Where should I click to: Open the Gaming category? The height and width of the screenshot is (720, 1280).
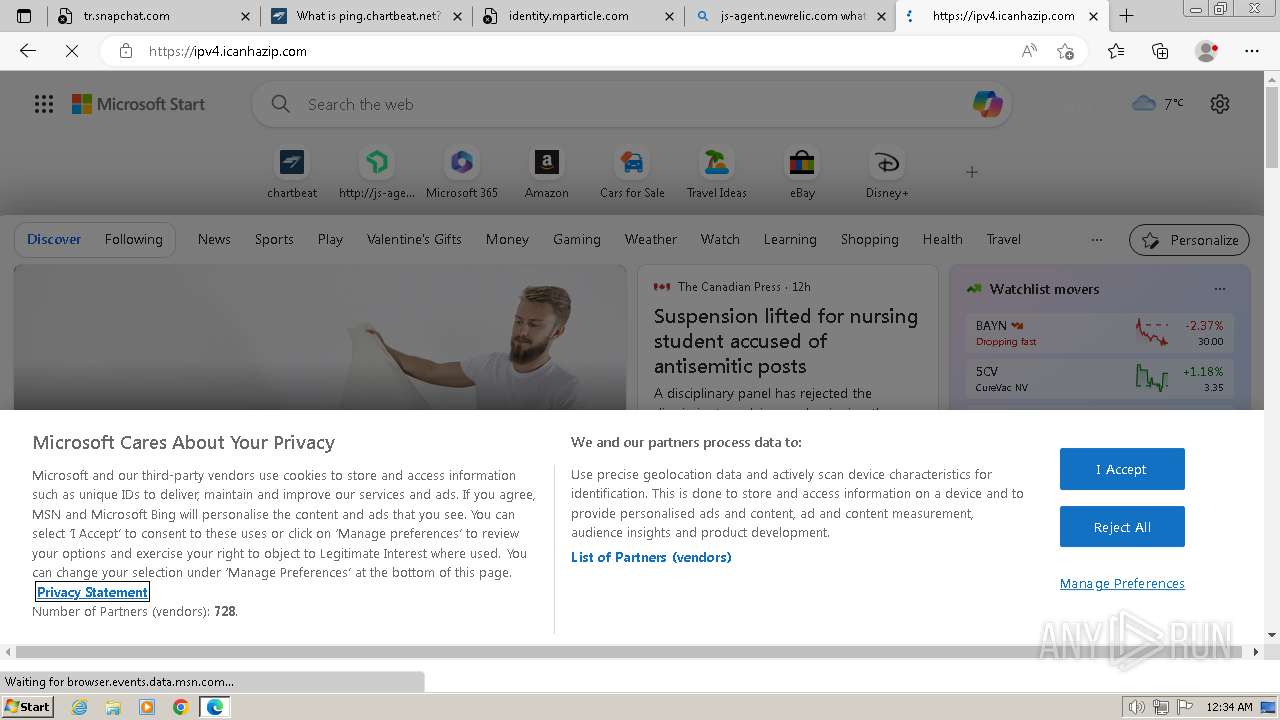577,239
